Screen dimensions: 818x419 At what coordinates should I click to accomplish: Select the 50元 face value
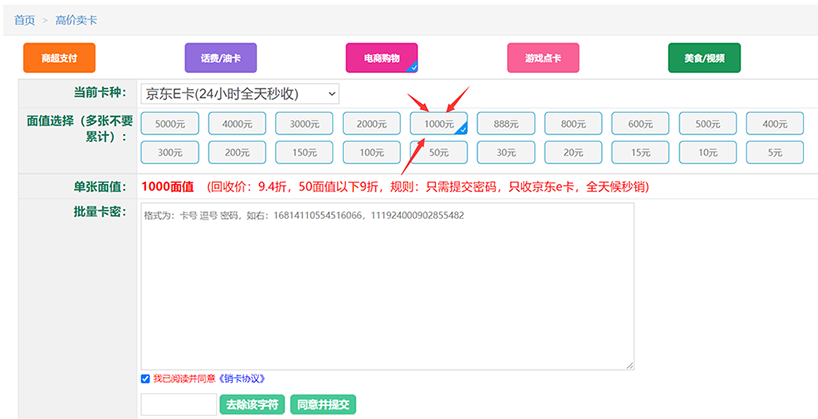tap(438, 152)
